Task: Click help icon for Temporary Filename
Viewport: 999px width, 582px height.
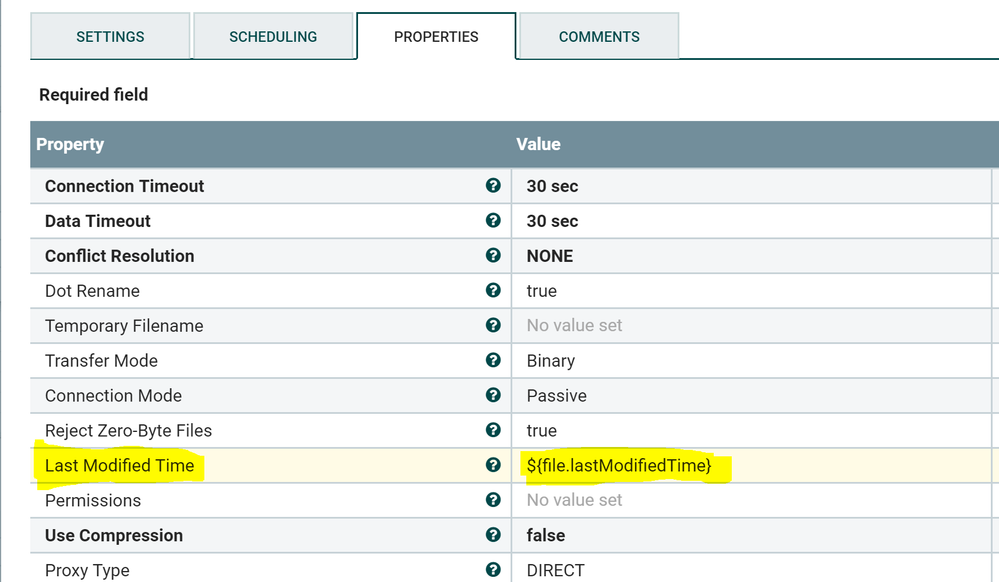Action: coord(493,326)
